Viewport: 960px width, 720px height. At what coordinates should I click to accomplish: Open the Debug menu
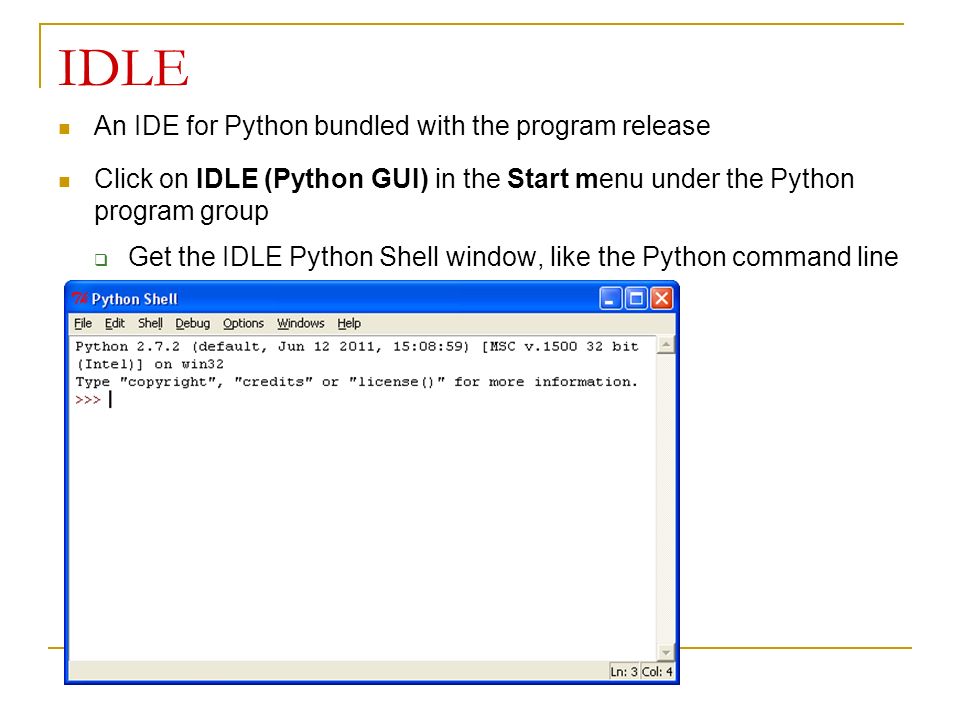click(x=192, y=323)
